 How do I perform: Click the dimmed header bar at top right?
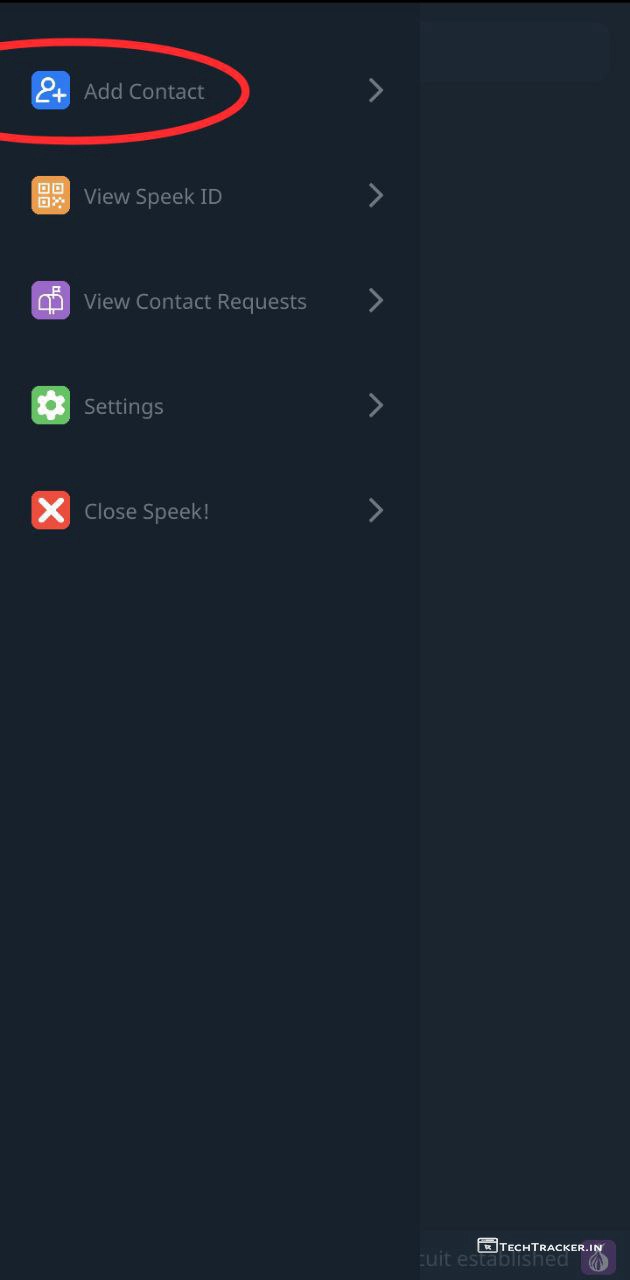515,50
